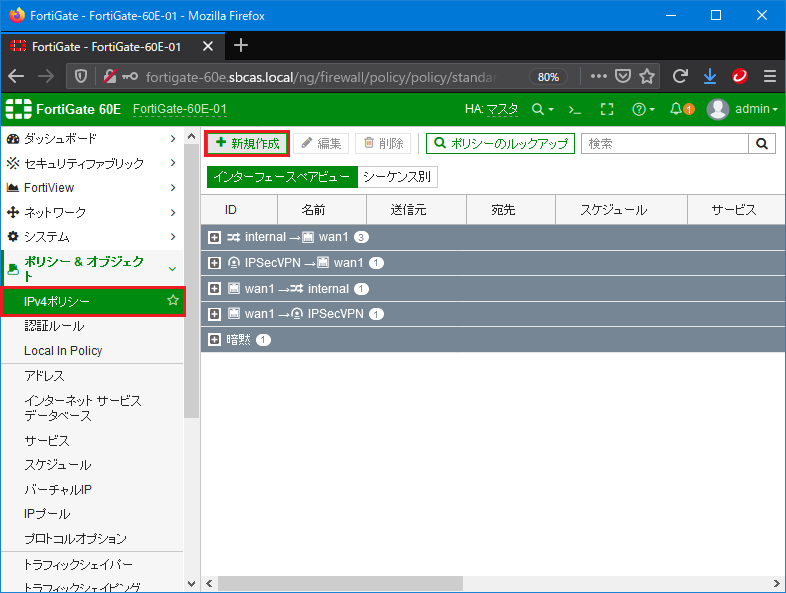The image size is (786, 593).
Task: Open Firefox downloads arrow icon
Action: click(x=710, y=76)
